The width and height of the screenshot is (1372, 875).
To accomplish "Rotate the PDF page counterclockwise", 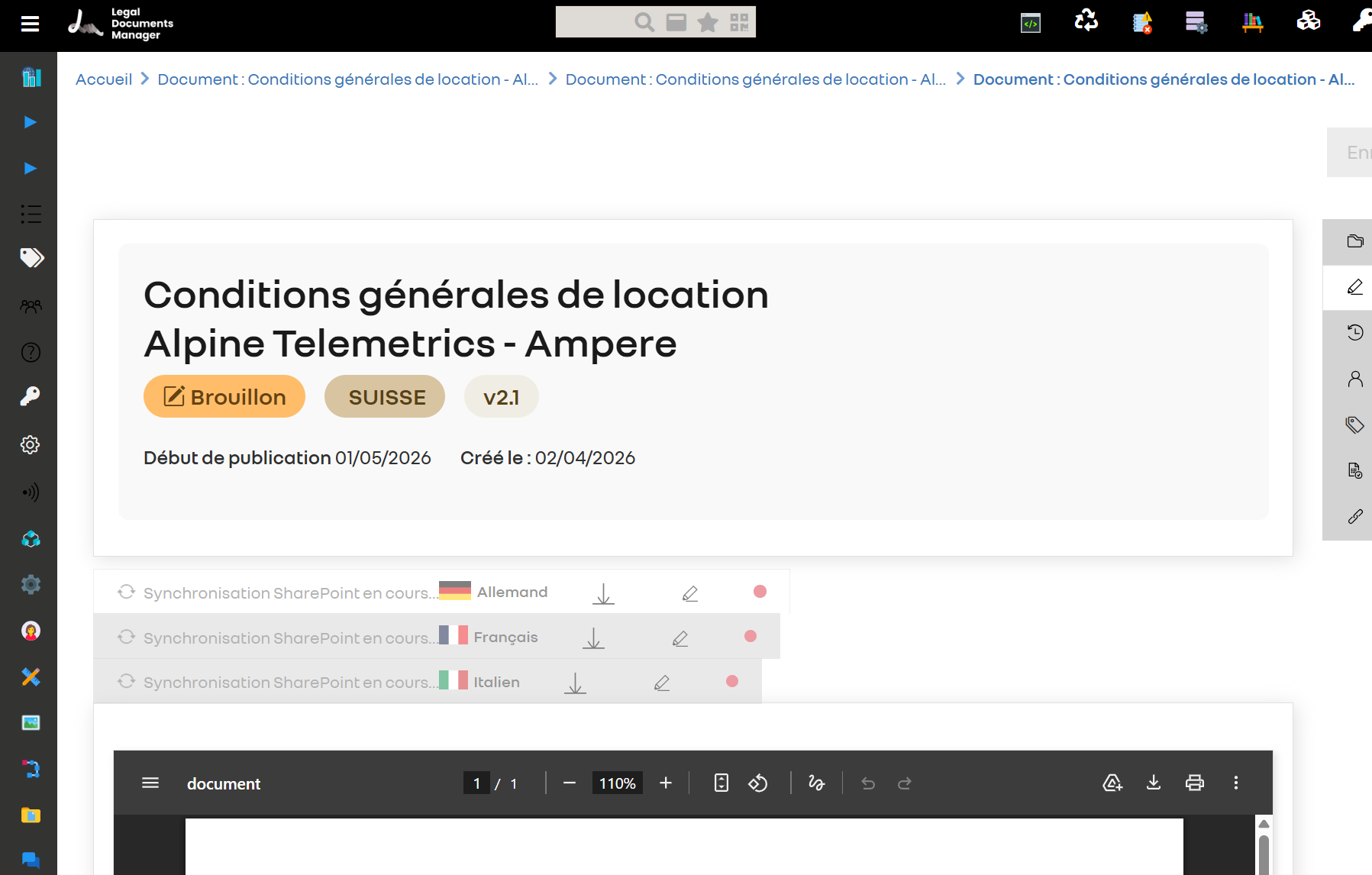I will pos(757,783).
